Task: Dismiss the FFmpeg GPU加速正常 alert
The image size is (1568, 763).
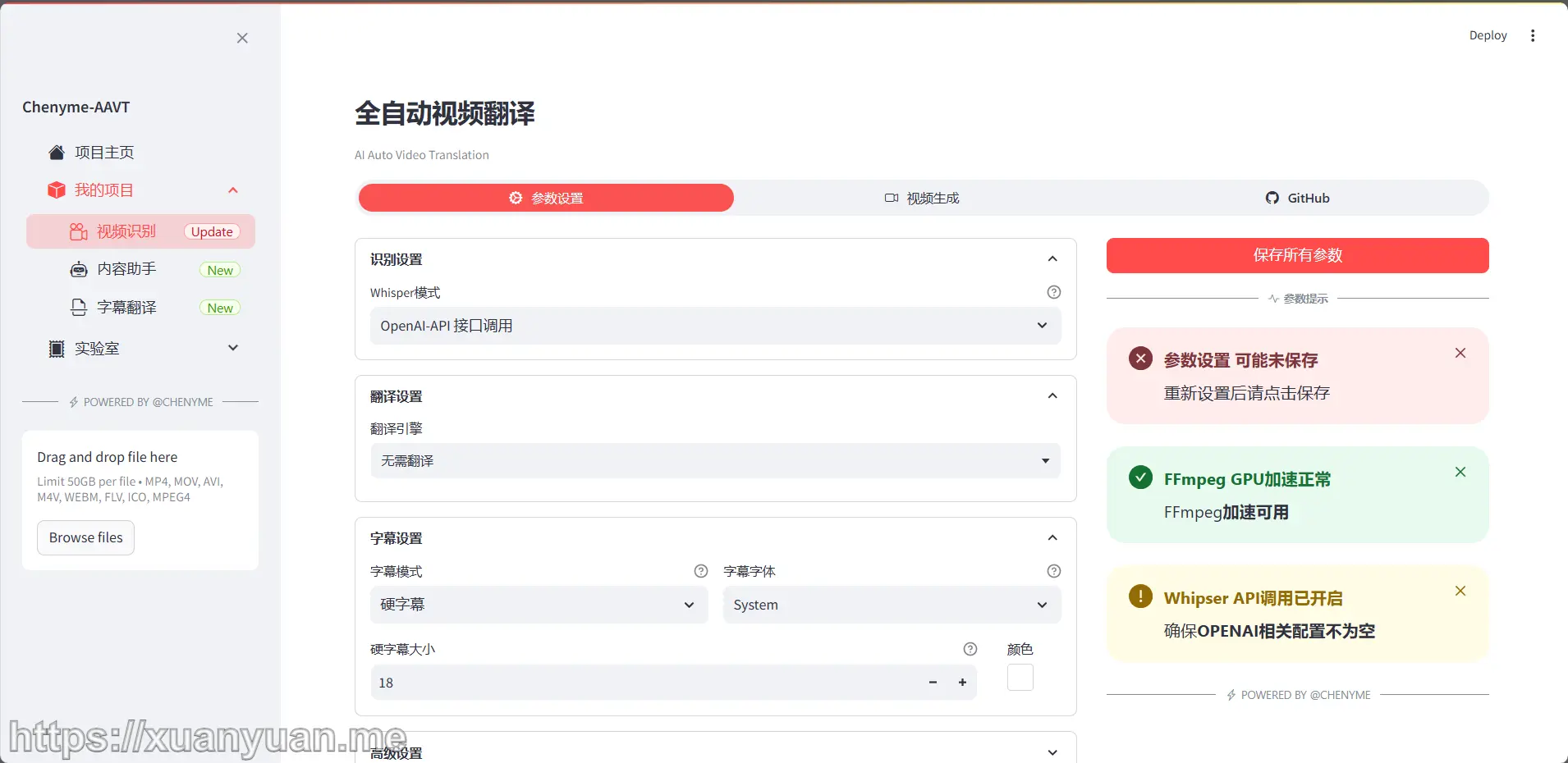Action: click(x=1460, y=472)
